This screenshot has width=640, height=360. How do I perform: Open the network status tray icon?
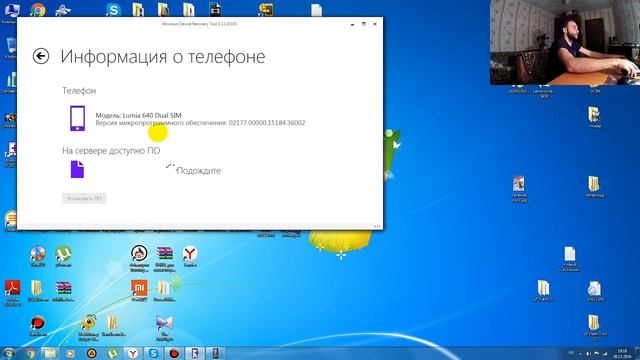[605, 354]
